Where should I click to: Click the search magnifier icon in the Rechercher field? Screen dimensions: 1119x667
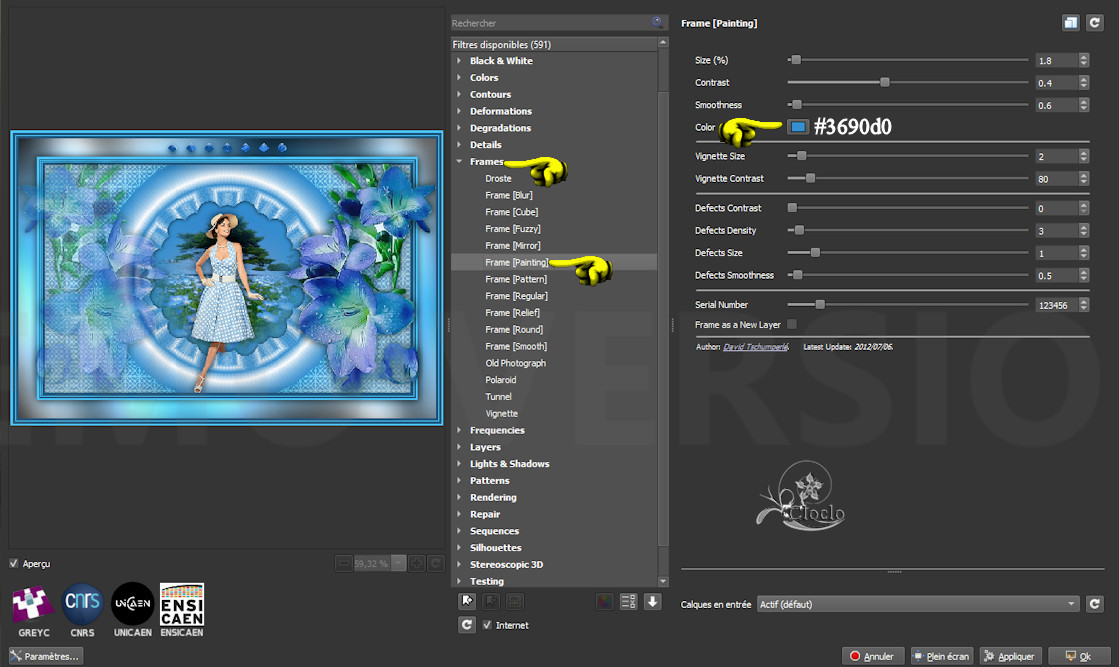[657, 22]
